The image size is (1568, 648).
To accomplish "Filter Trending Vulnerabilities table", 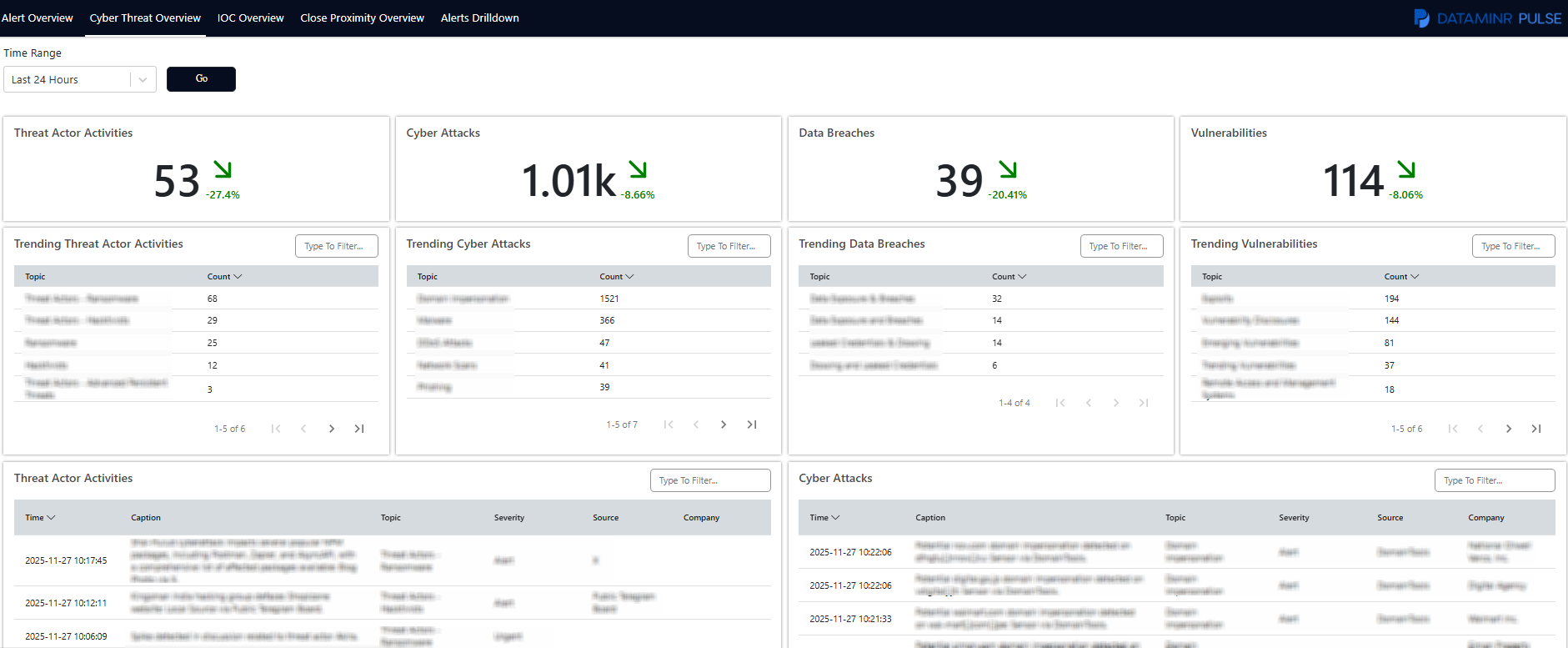I will point(1513,246).
